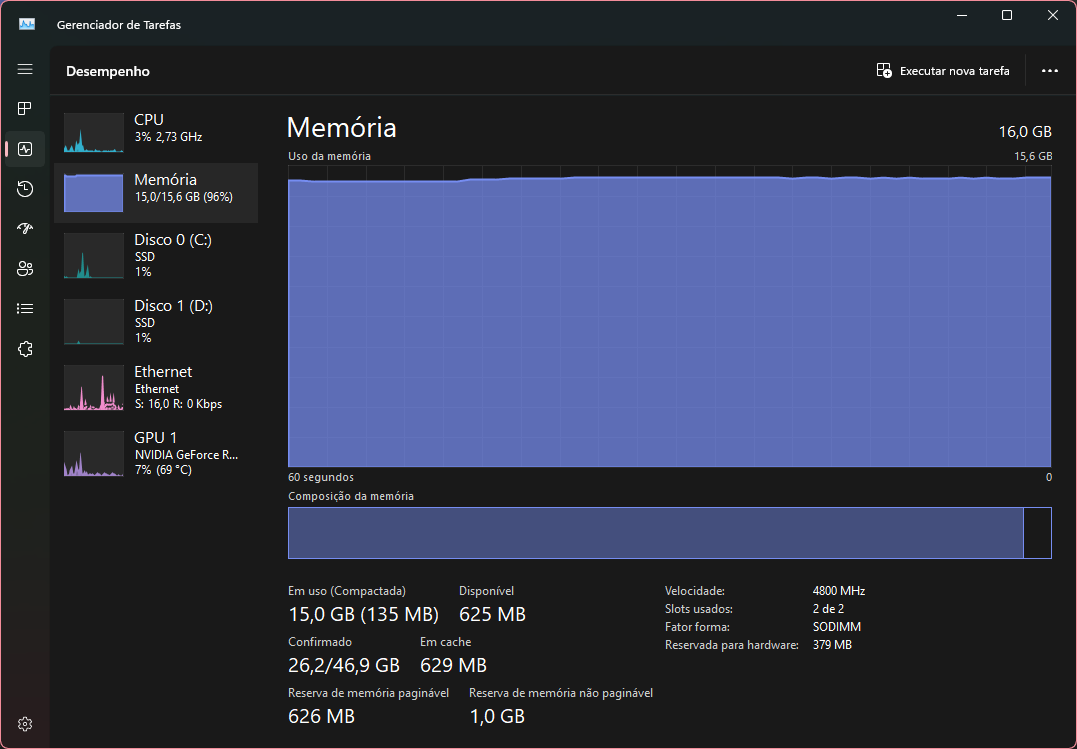Viewport: 1077px width, 749px height.
Task: Click the Gerenciador de Tarefas title text
Action: [x=119, y=25]
